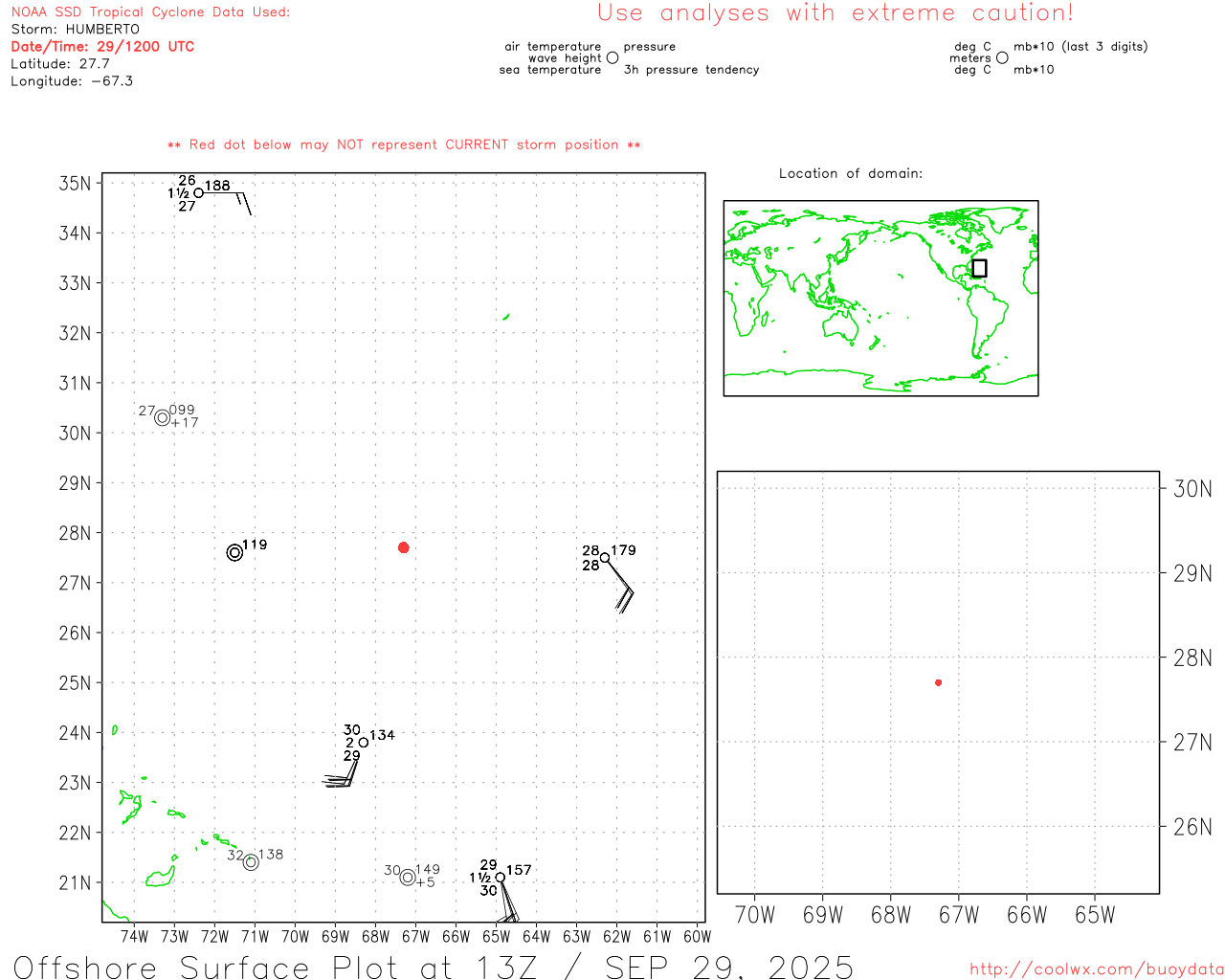Select the 'Longitude: -67.3' text
Image resolution: width=1225 pixels, height=980 pixels.
click(x=72, y=81)
